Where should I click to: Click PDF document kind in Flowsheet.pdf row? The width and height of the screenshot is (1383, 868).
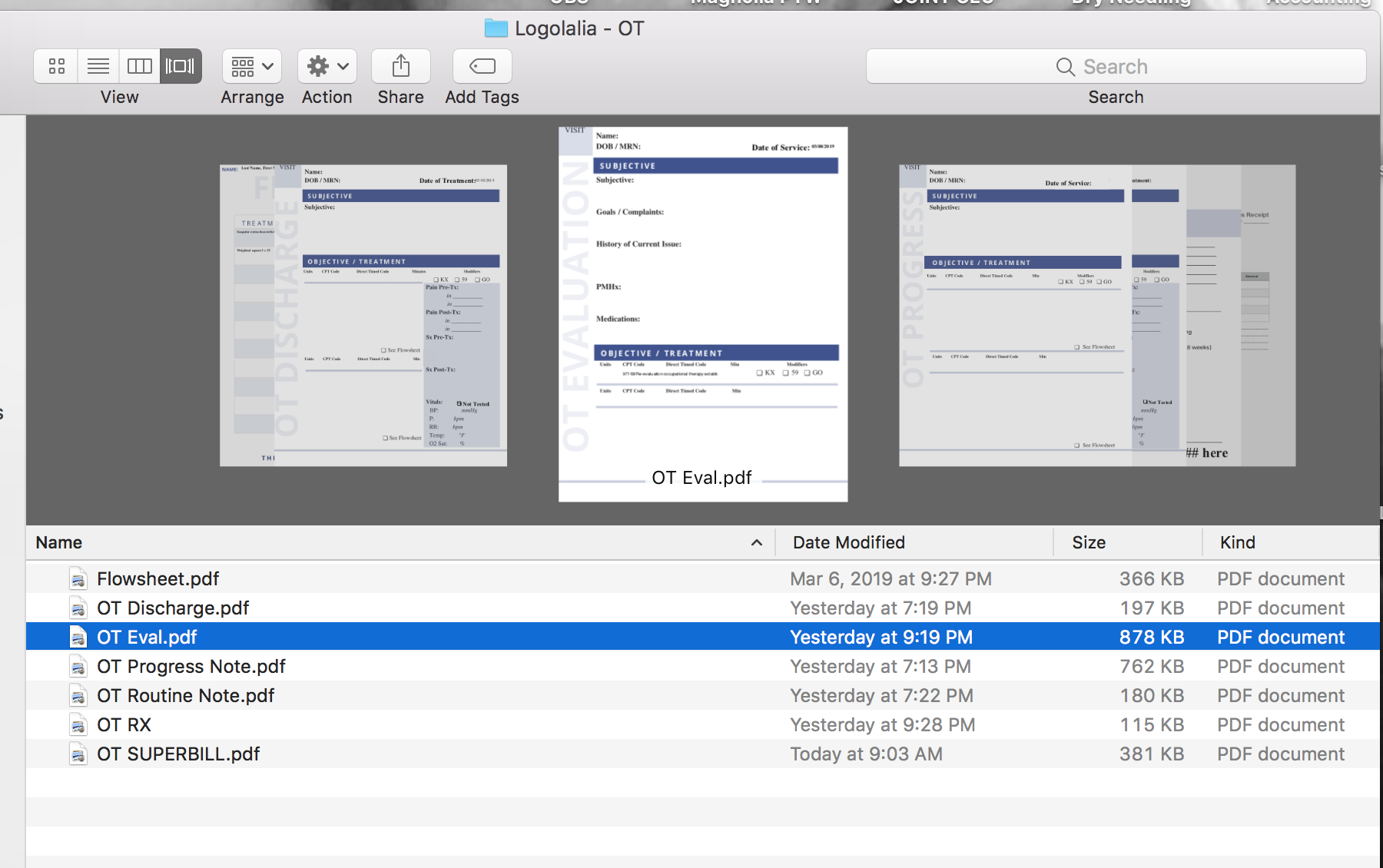(1281, 578)
